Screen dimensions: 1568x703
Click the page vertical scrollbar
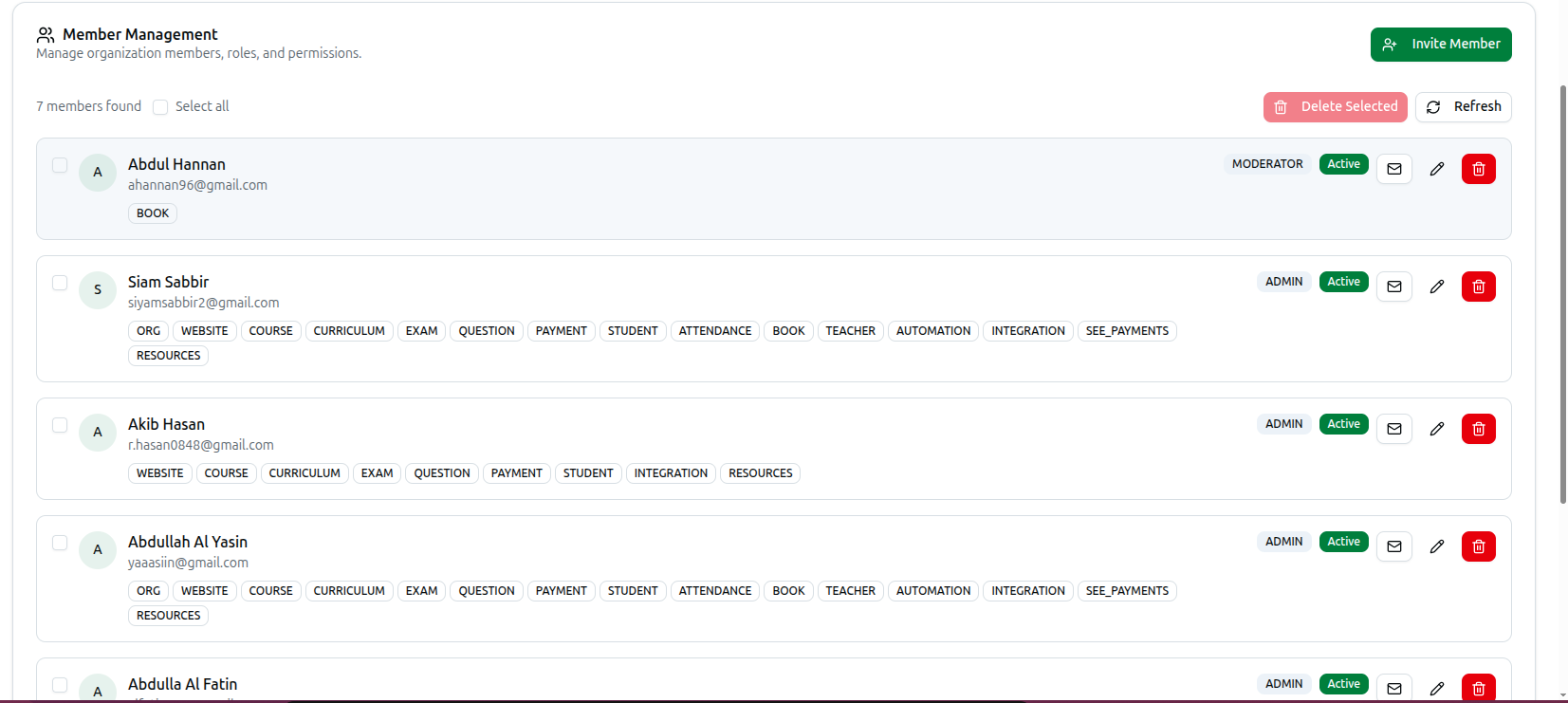(x=1562, y=294)
